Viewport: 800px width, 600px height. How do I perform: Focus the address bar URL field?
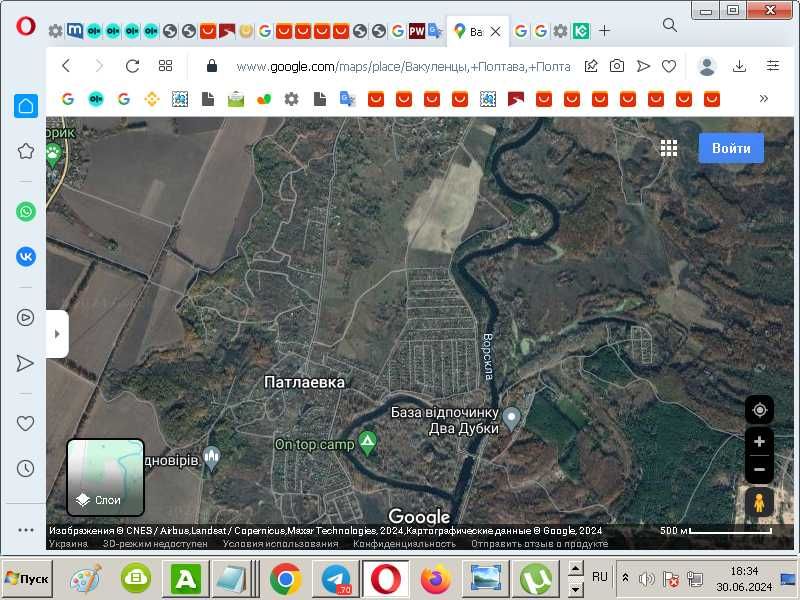coord(403,66)
